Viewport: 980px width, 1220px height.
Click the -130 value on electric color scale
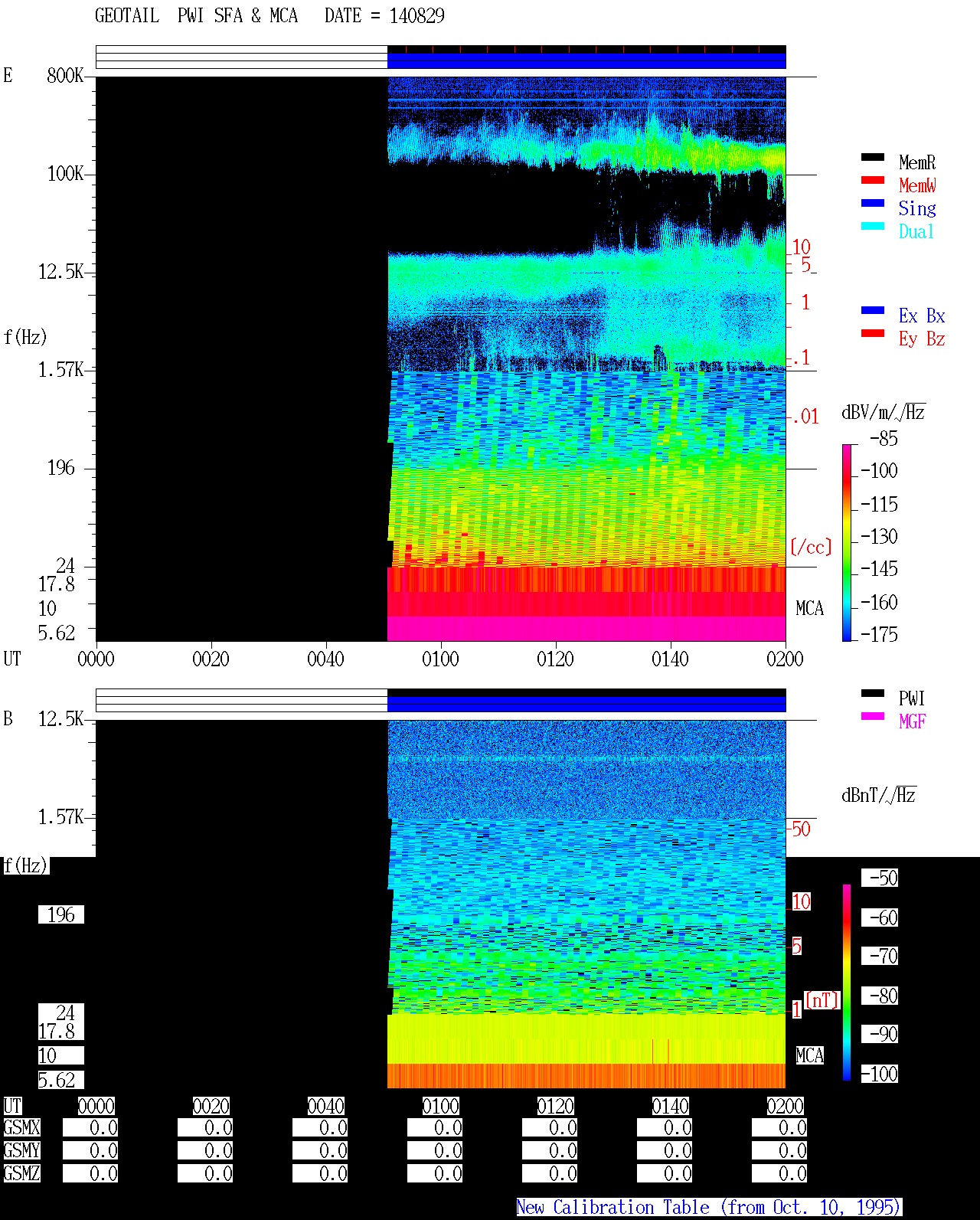(x=879, y=537)
